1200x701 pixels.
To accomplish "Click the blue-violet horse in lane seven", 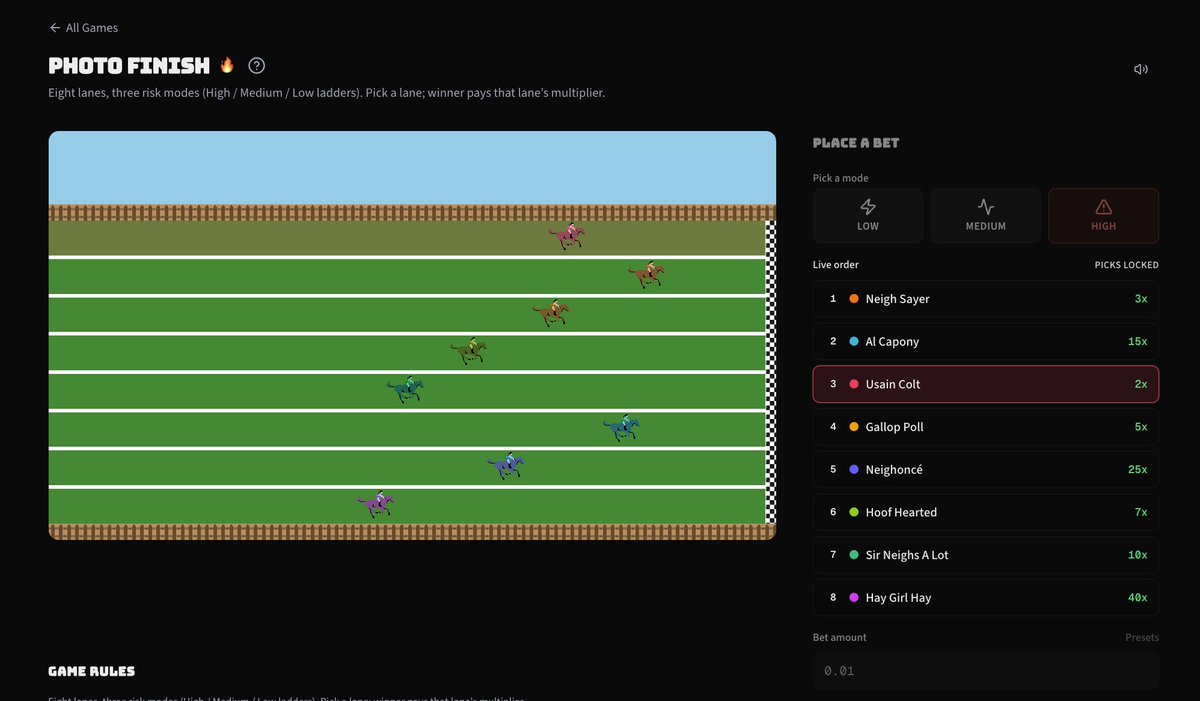I will pyautogui.click(x=506, y=465).
